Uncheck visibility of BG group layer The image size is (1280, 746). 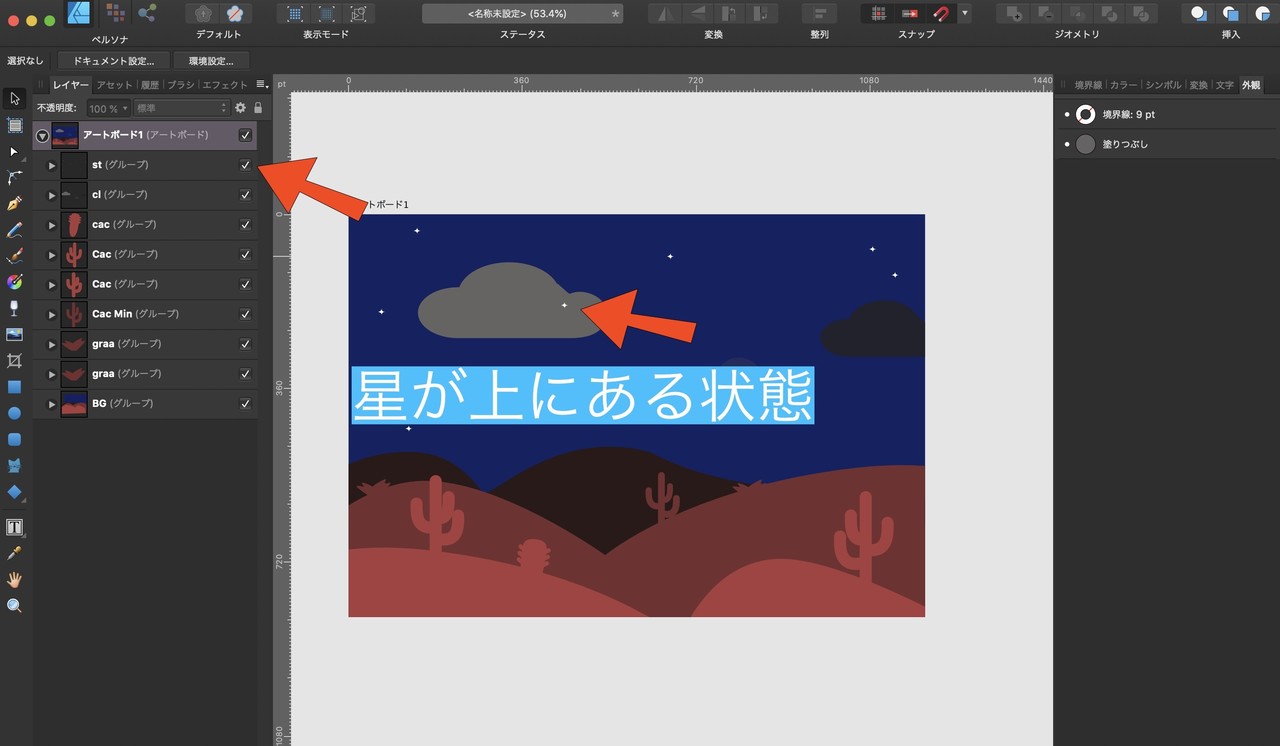246,404
